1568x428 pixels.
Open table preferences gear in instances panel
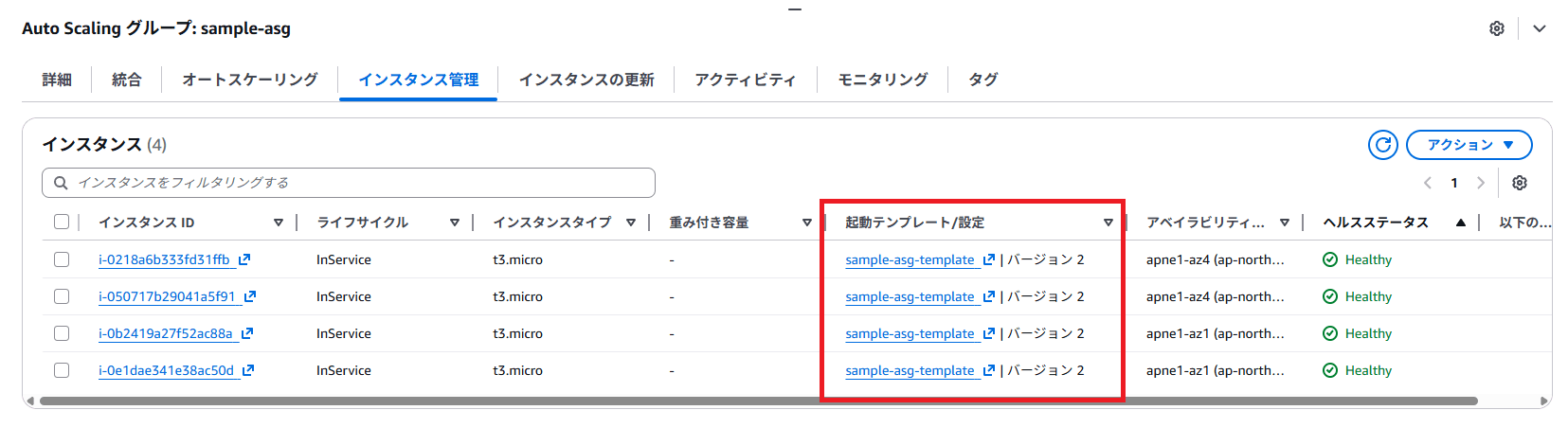1520,183
